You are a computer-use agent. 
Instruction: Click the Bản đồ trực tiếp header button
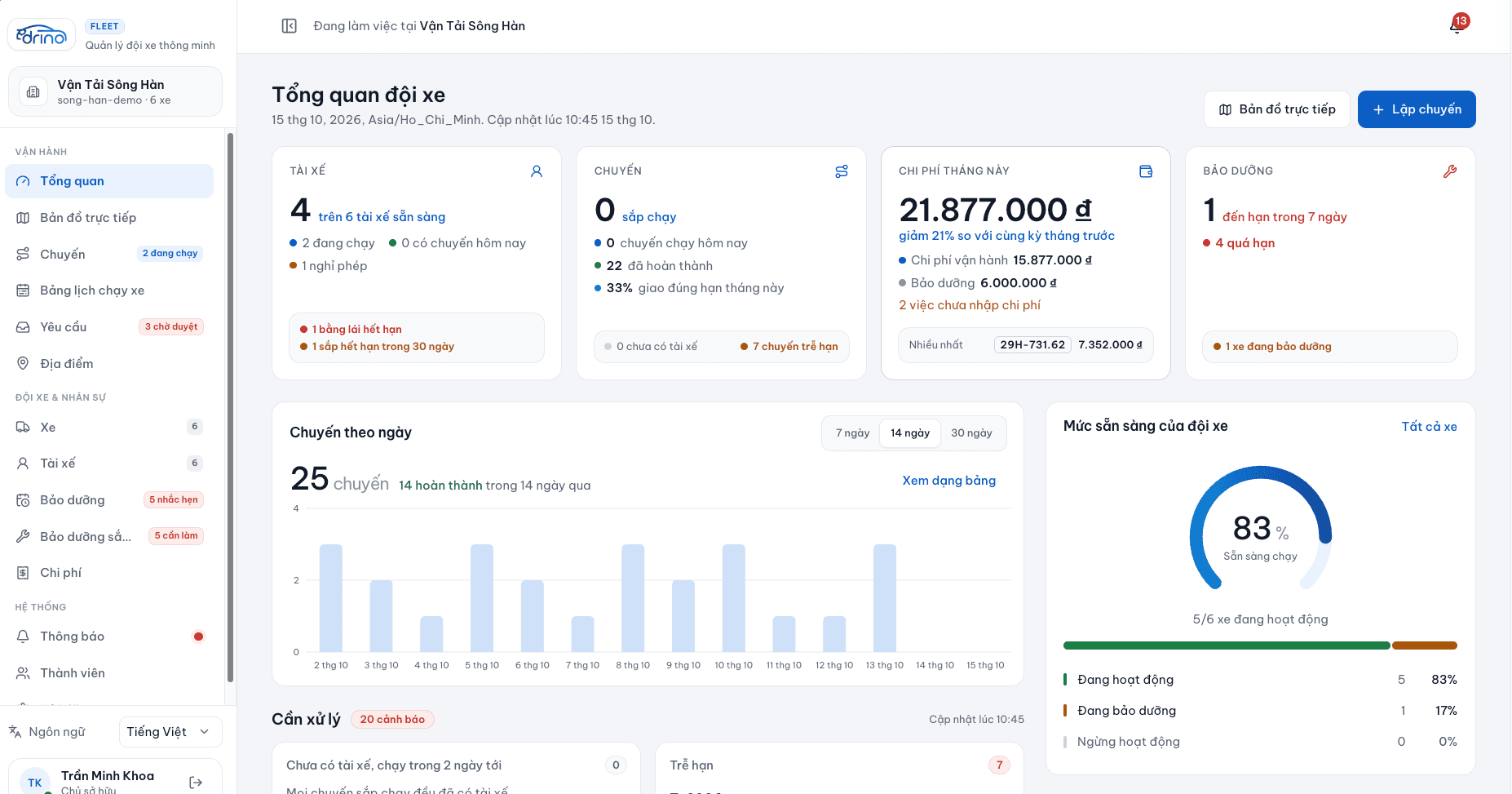[1277, 109]
